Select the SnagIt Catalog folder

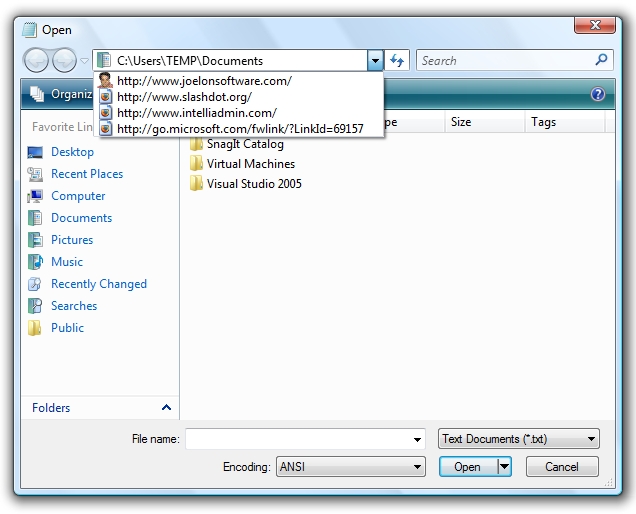pyautogui.click(x=245, y=144)
